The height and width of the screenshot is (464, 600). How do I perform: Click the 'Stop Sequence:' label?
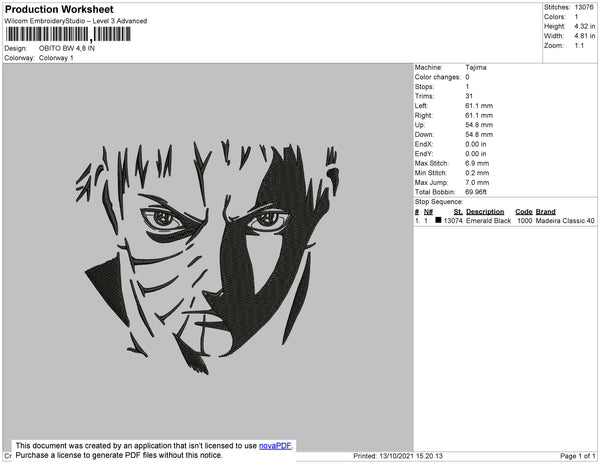pyautogui.click(x=439, y=202)
